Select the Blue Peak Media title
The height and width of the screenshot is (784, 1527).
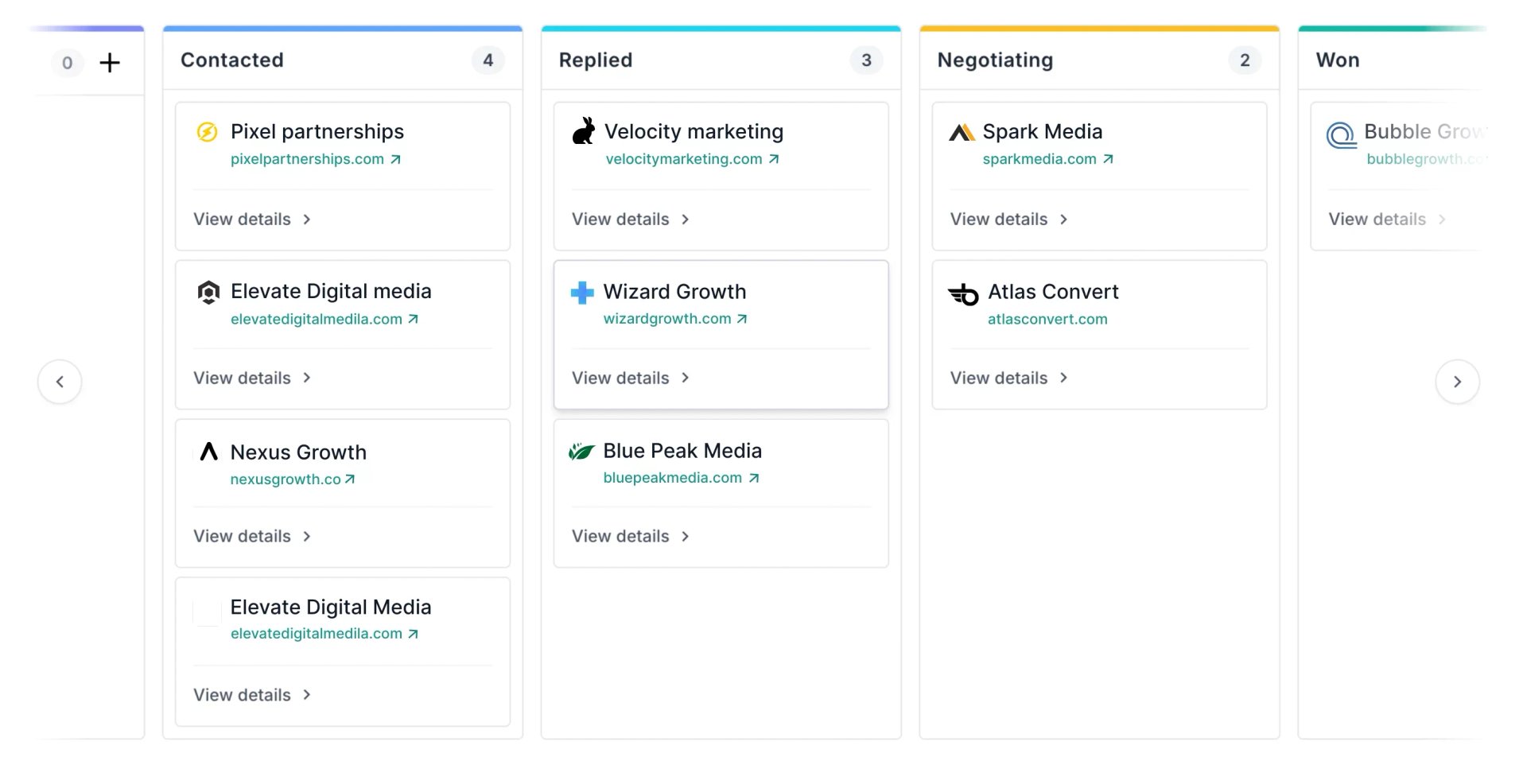pos(682,451)
